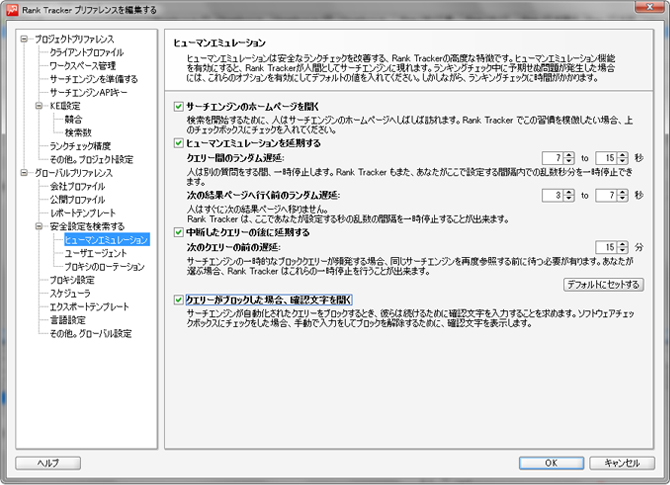Open サーチエンジンAPIキー settings
The width and height of the screenshot is (670, 485).
tap(88, 92)
